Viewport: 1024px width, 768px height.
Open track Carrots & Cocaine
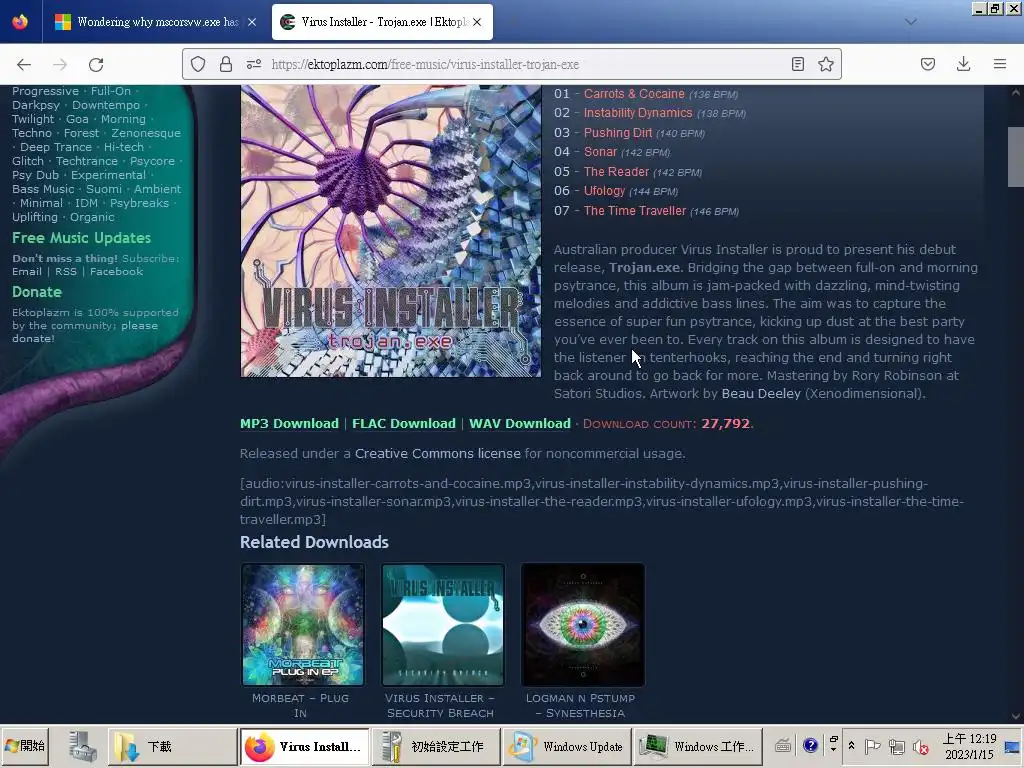pyautogui.click(x=634, y=93)
